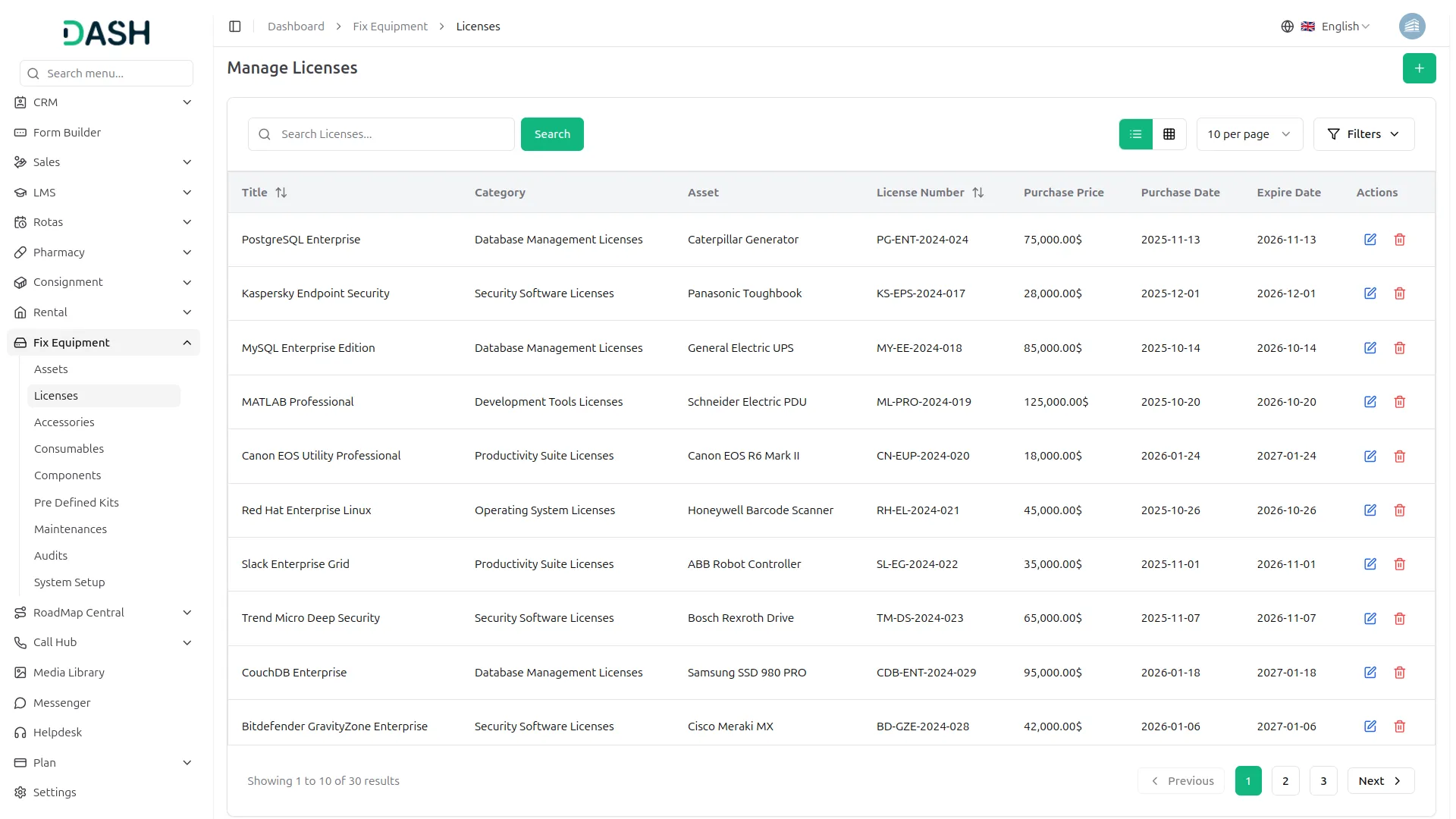
Task: Click the user avatar icon
Action: pyautogui.click(x=1411, y=27)
